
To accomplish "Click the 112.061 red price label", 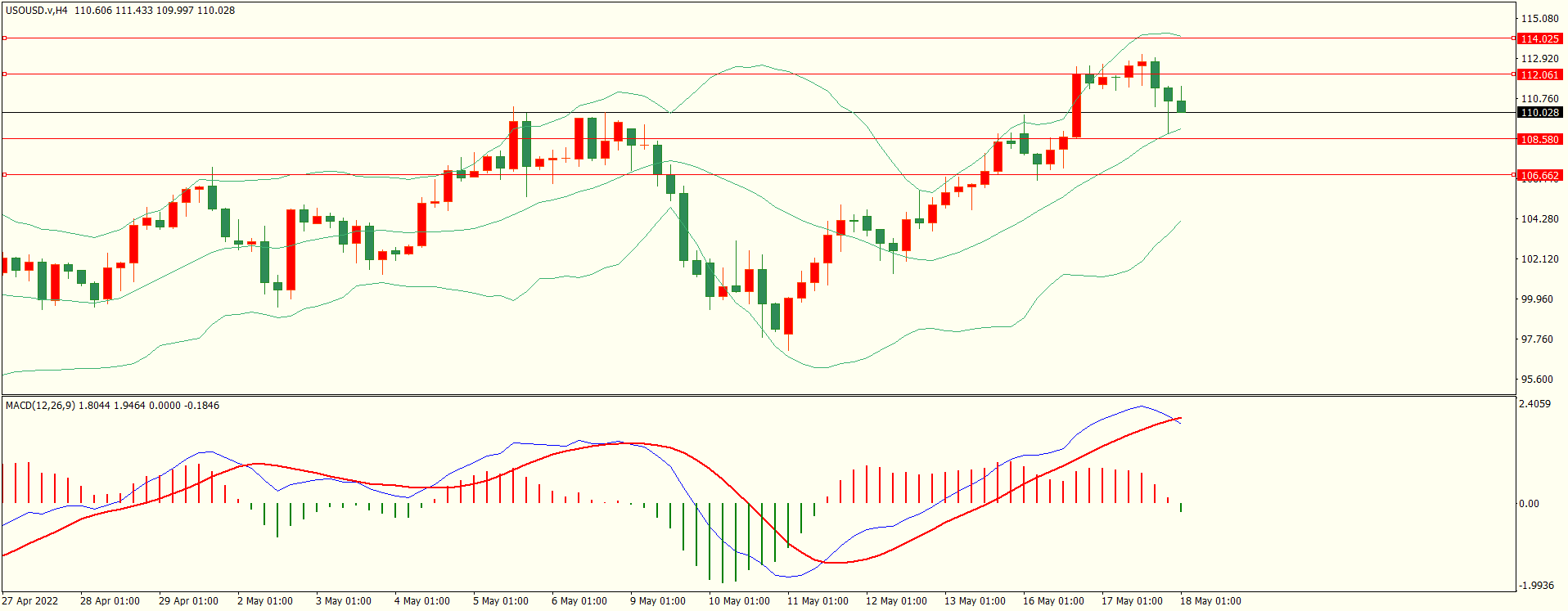I will 1539,74.
